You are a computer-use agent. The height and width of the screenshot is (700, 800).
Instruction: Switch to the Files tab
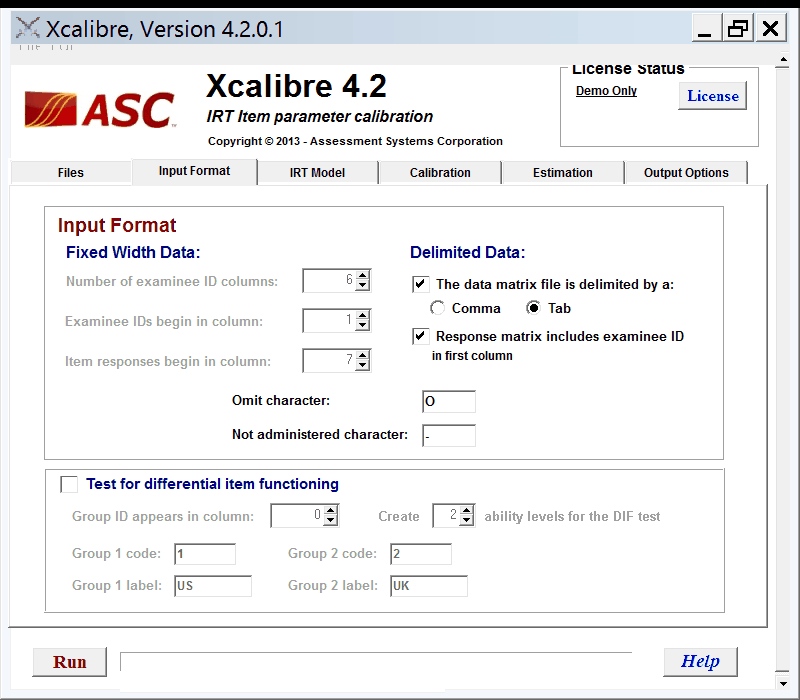(x=71, y=172)
